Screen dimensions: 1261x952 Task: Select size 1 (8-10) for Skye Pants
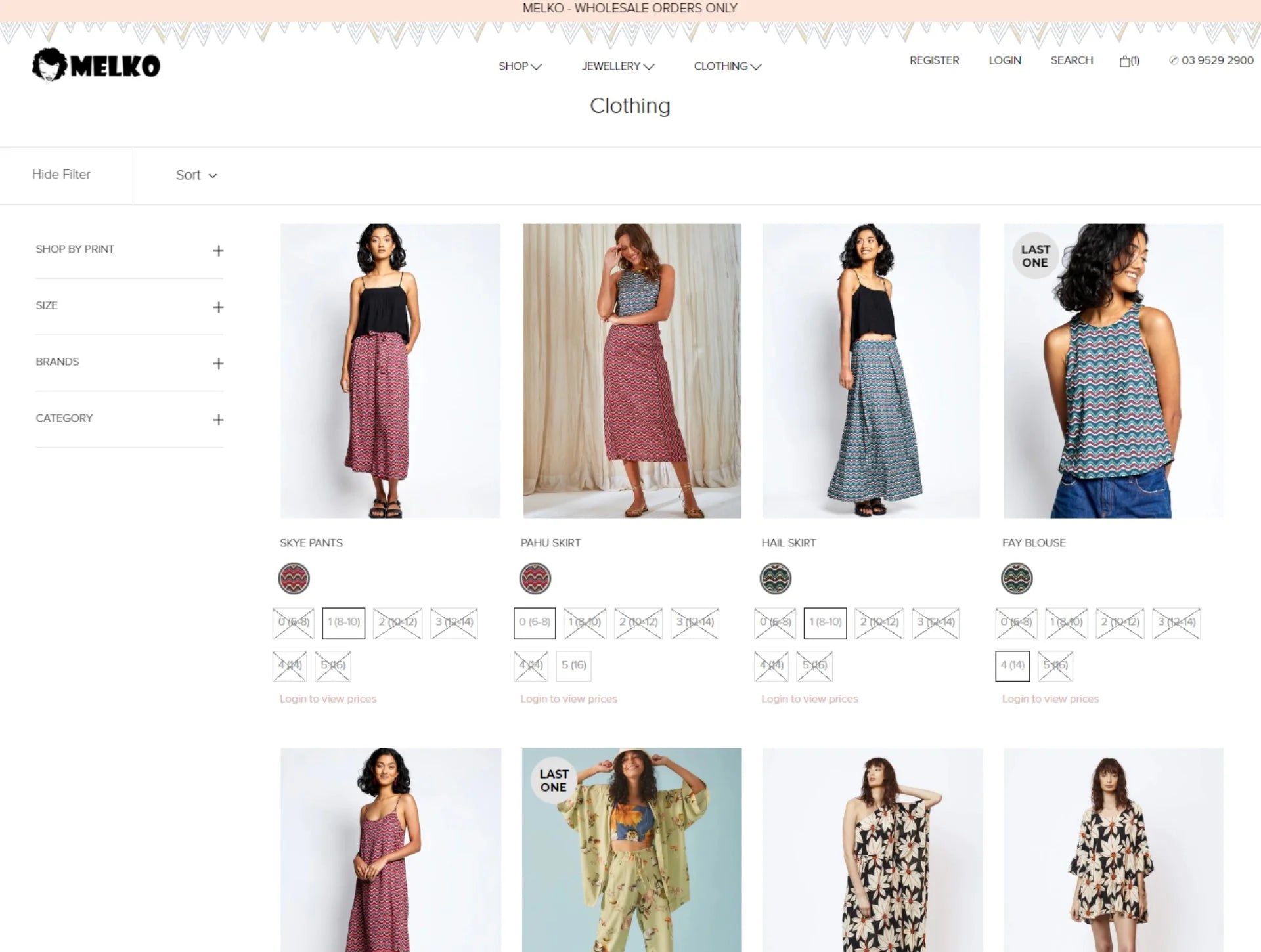(343, 622)
